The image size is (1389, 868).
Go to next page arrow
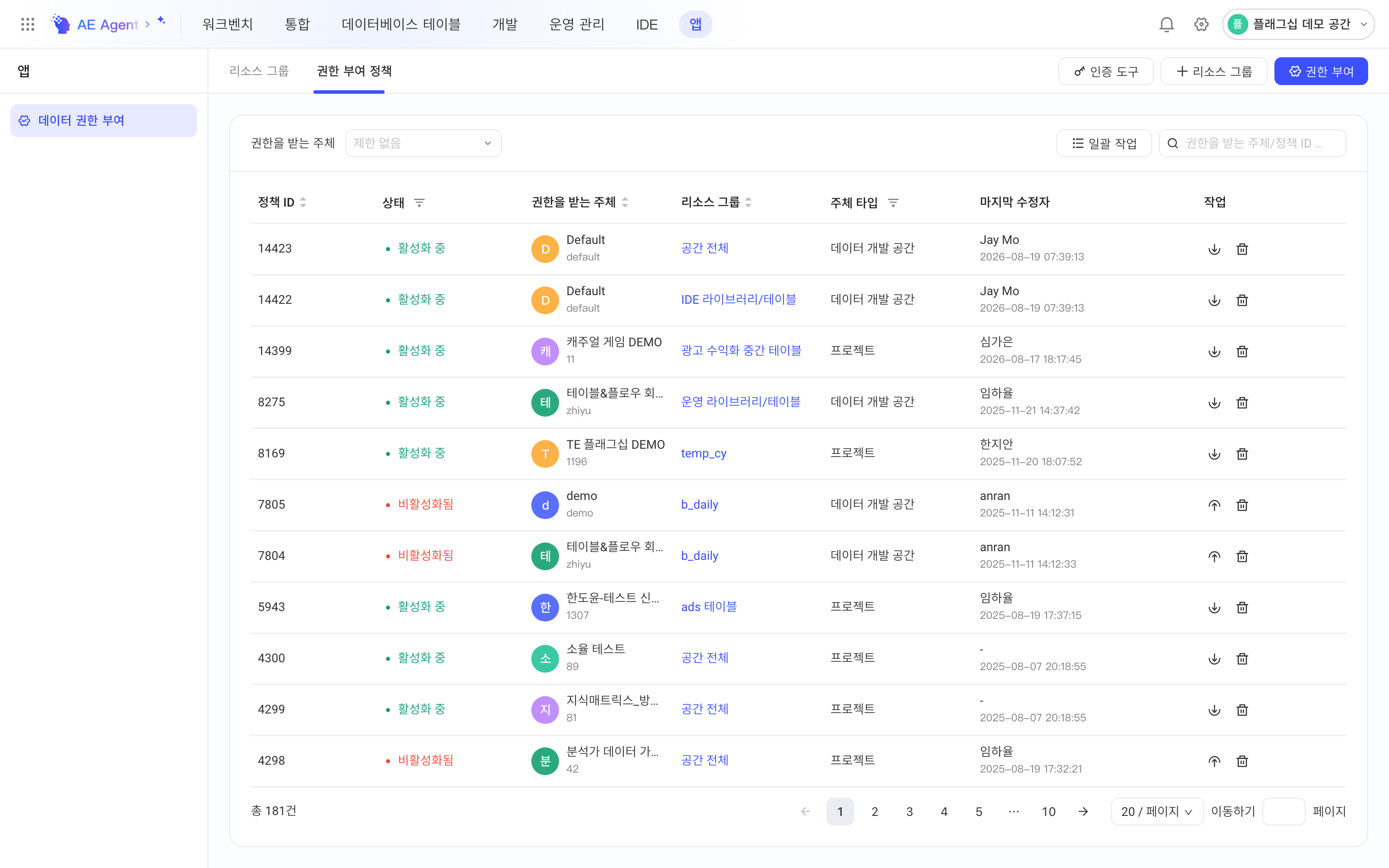1083,811
